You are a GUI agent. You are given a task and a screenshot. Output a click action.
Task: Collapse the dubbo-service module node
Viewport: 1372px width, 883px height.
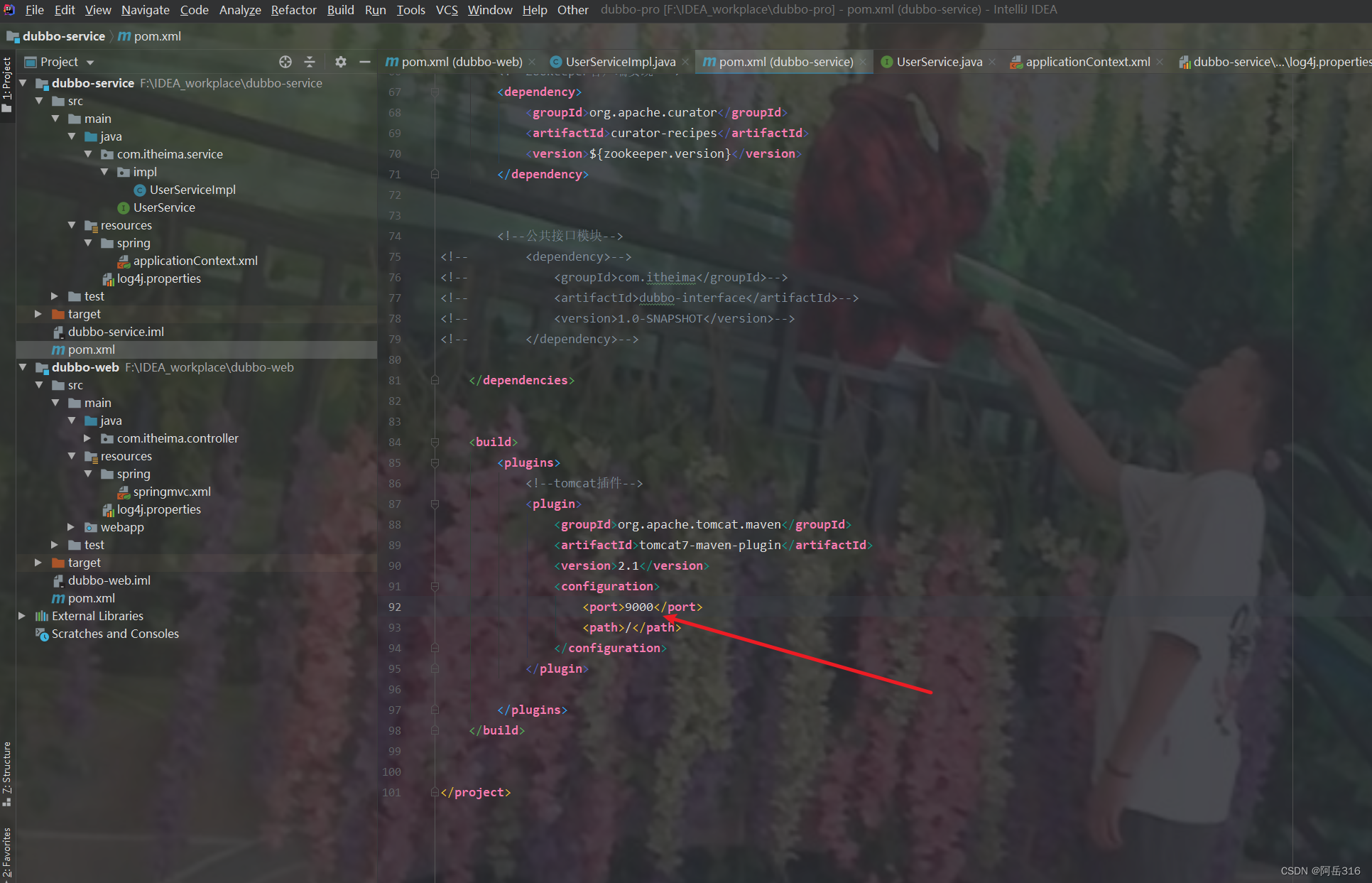pos(23,83)
